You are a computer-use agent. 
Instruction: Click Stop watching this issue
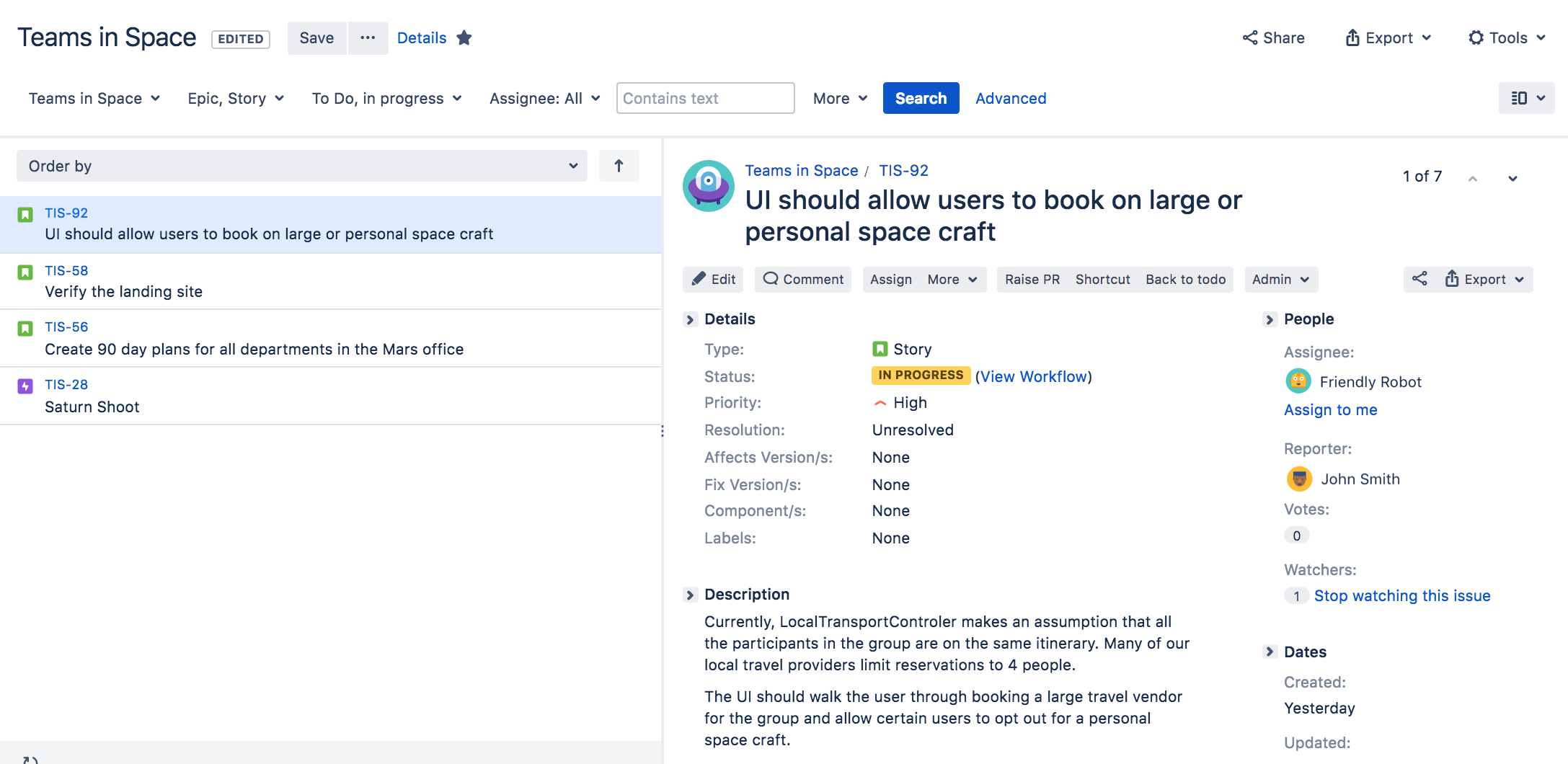pos(1401,595)
